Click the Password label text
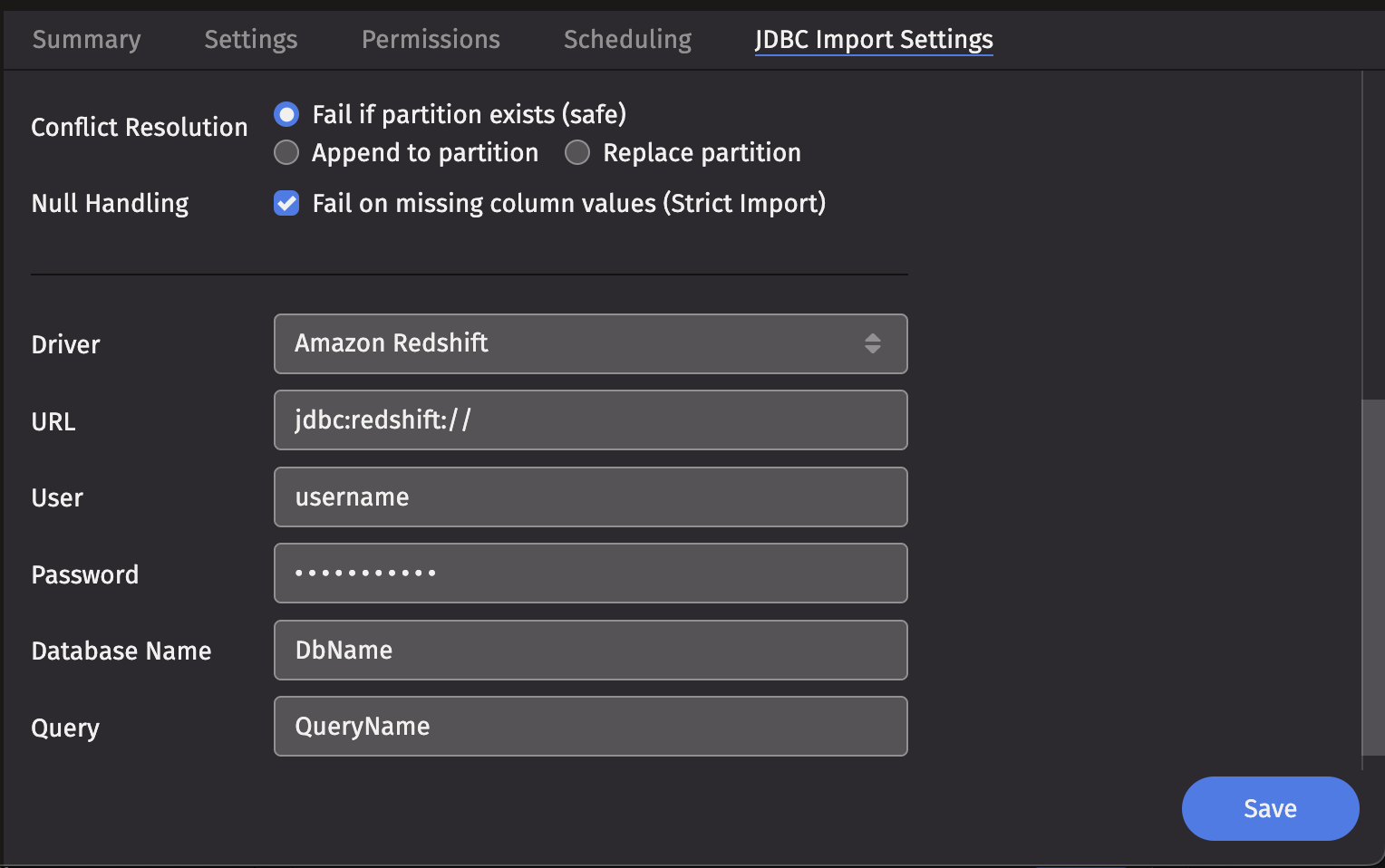The image size is (1385, 868). click(x=85, y=574)
